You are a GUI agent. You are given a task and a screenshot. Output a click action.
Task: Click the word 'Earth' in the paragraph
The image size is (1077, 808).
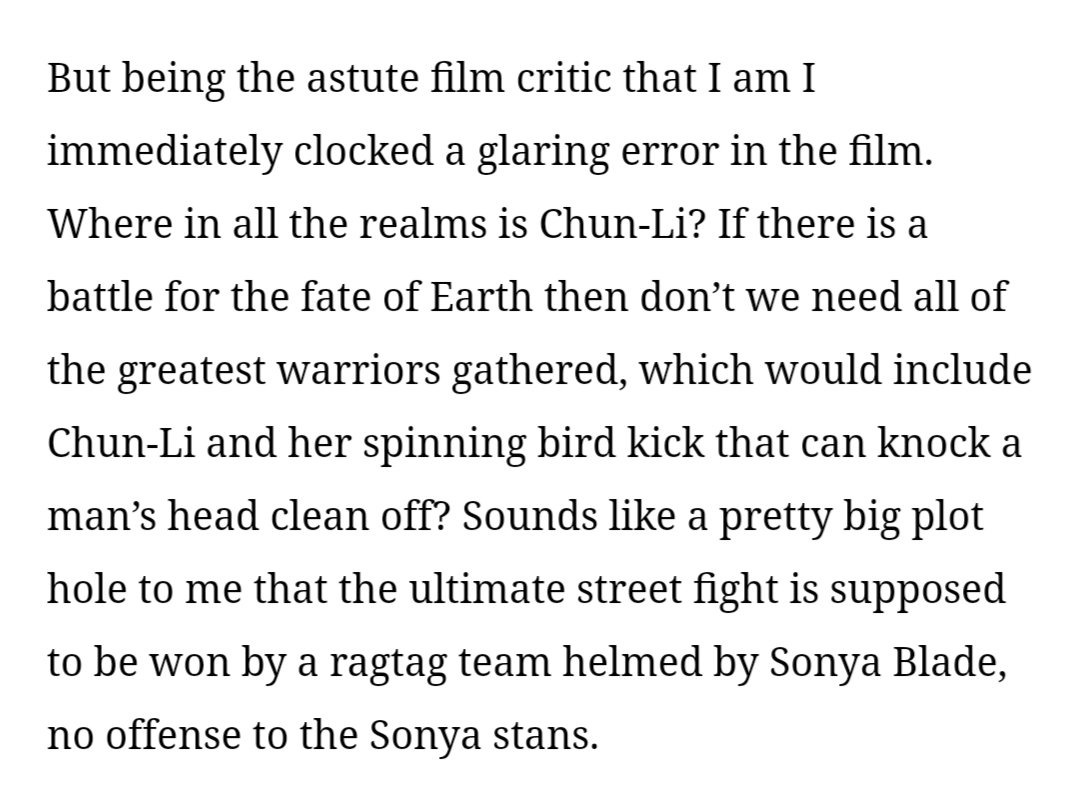click(481, 297)
